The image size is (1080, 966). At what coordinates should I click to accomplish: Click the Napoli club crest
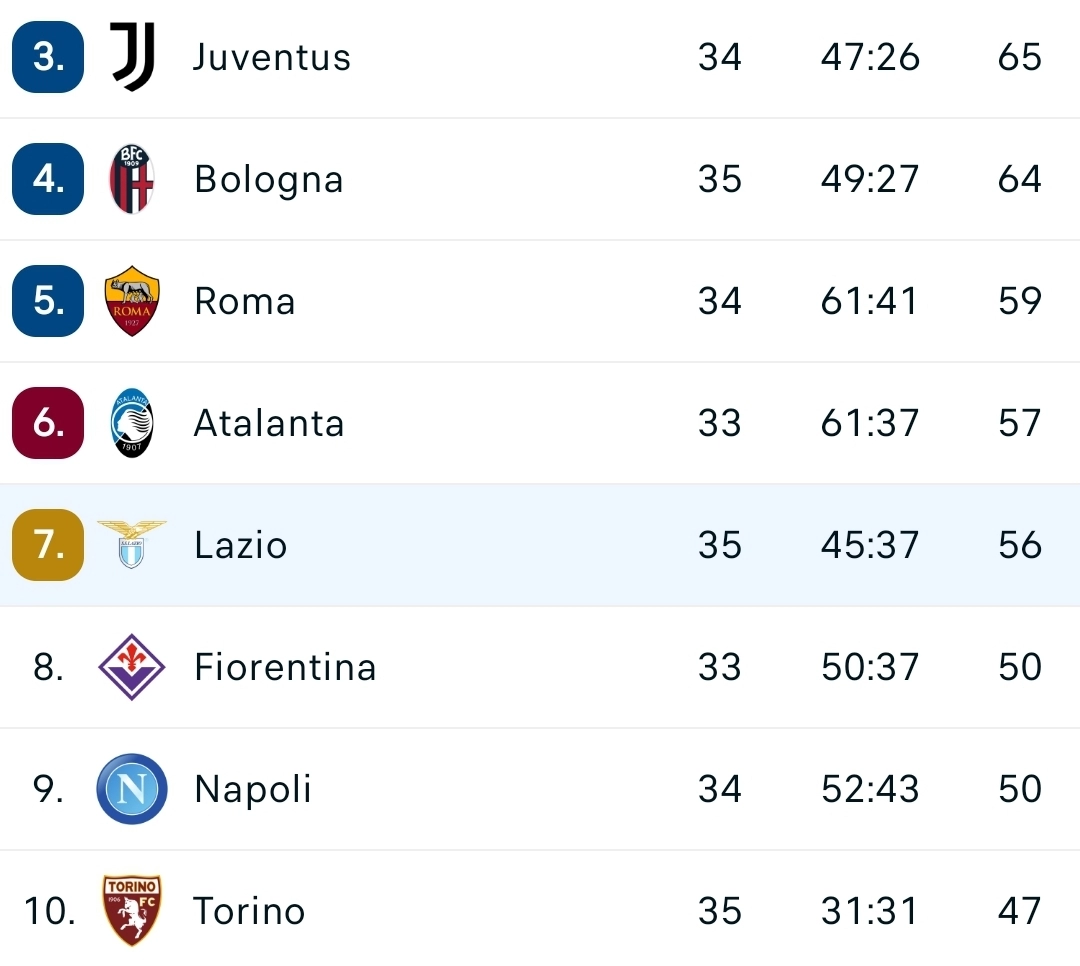(131, 789)
